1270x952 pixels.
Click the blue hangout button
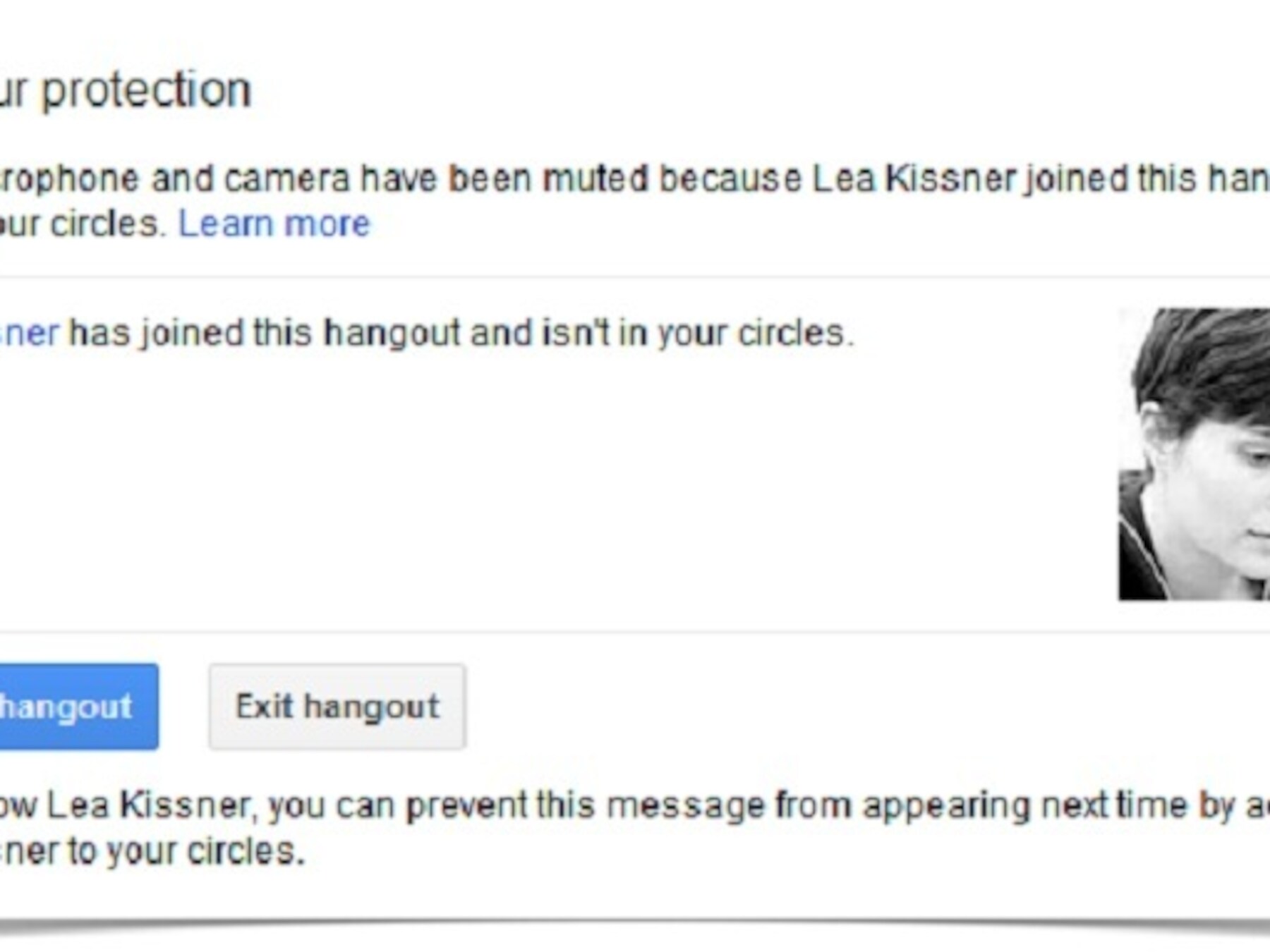74,707
